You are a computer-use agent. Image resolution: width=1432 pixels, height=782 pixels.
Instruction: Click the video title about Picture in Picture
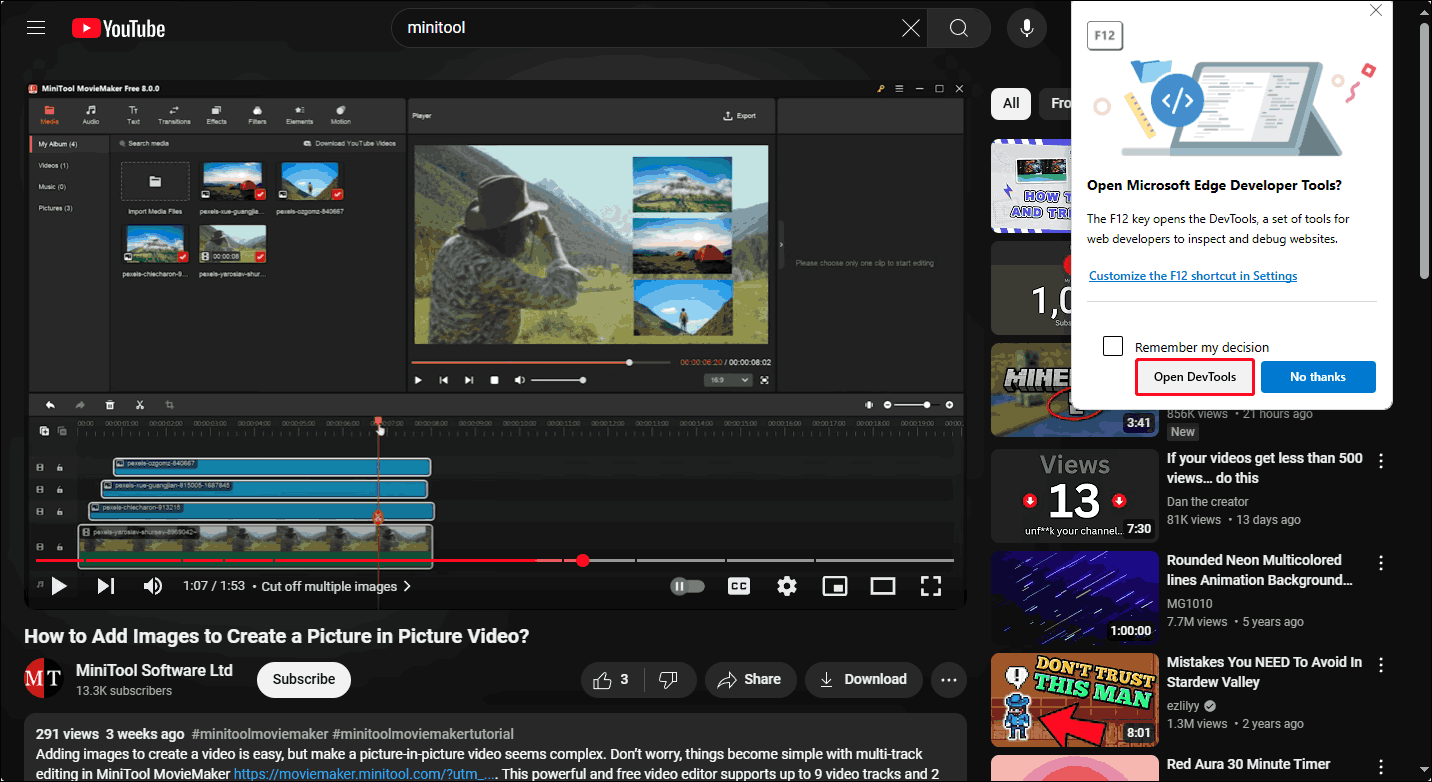click(277, 636)
